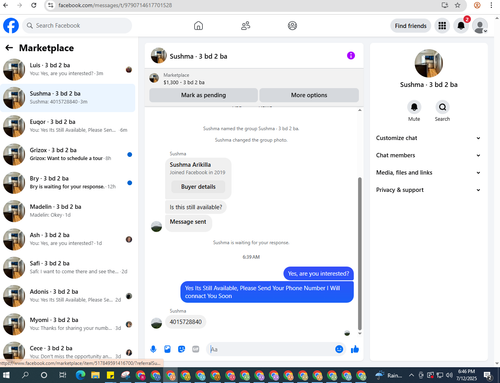Expand Customize chat section
500x383 pixels.
(428, 138)
